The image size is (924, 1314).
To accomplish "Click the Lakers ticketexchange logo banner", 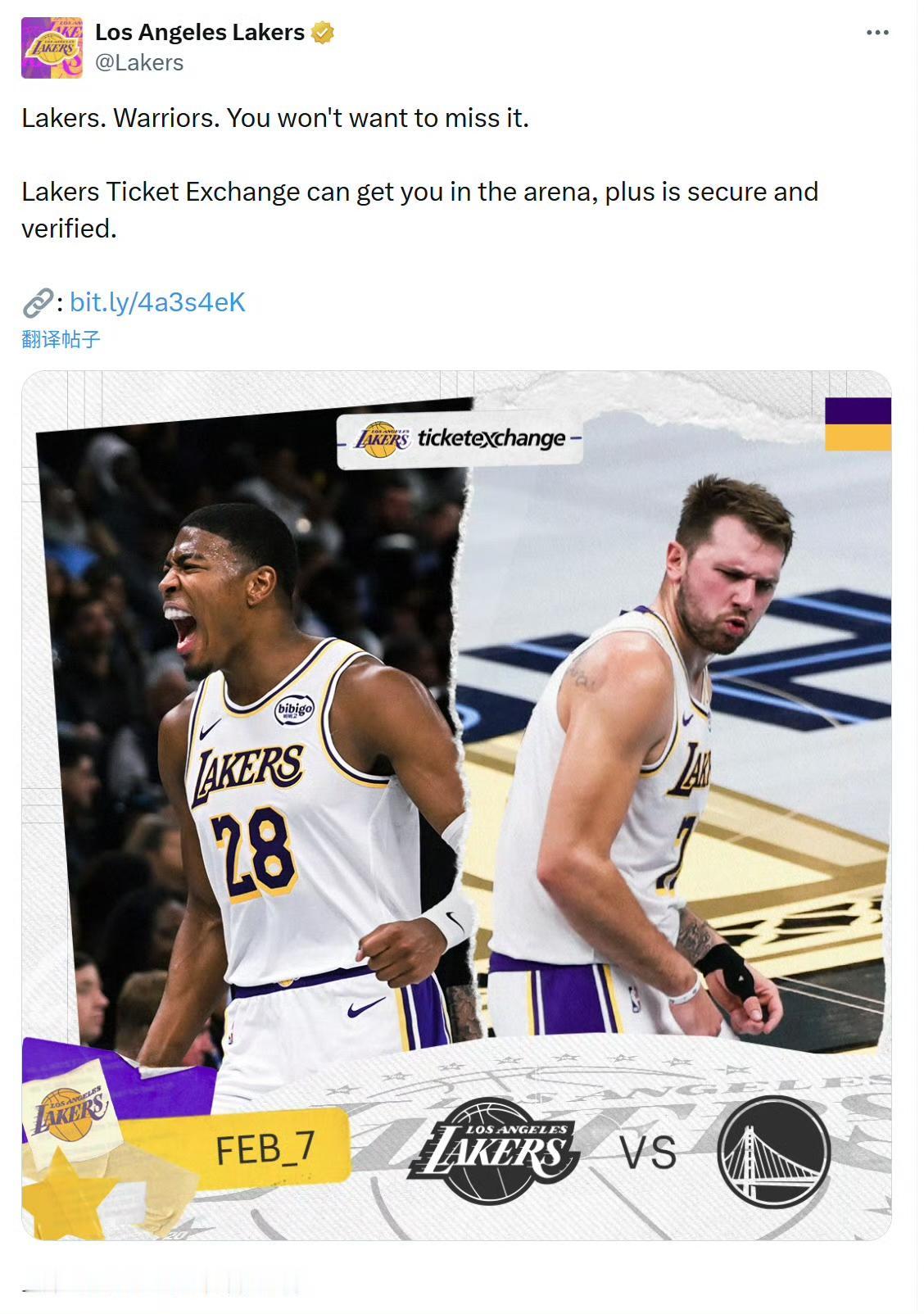I will 460,439.
